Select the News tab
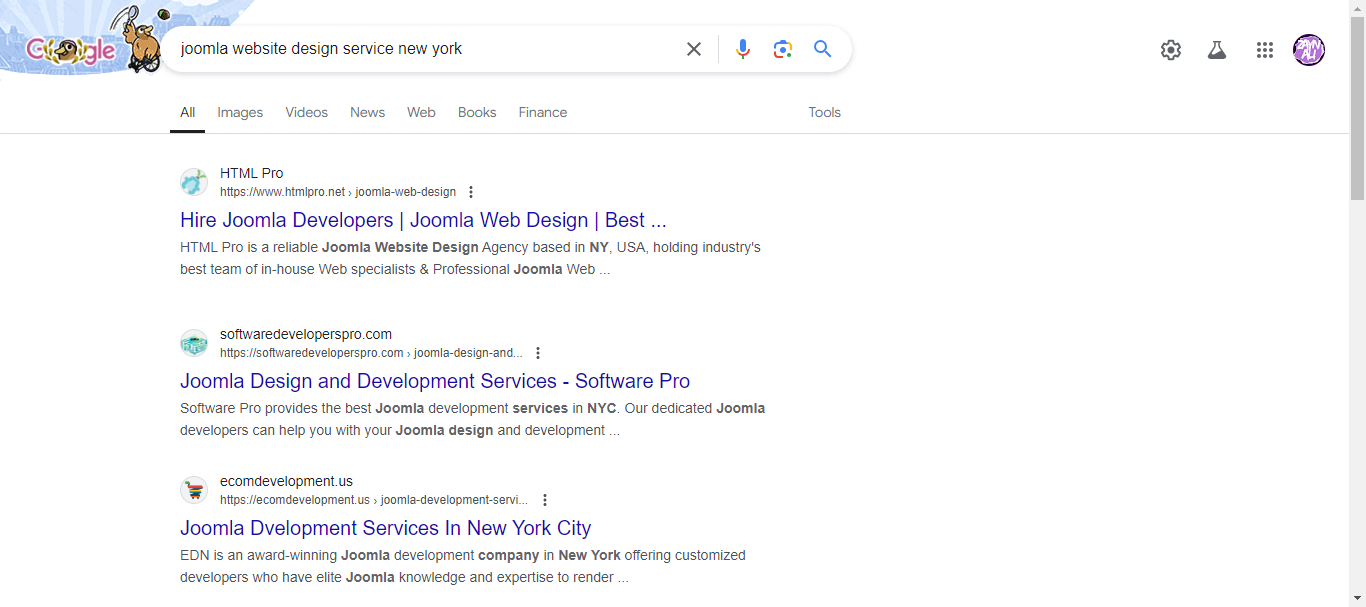Viewport: 1366px width, 607px height. [367, 112]
